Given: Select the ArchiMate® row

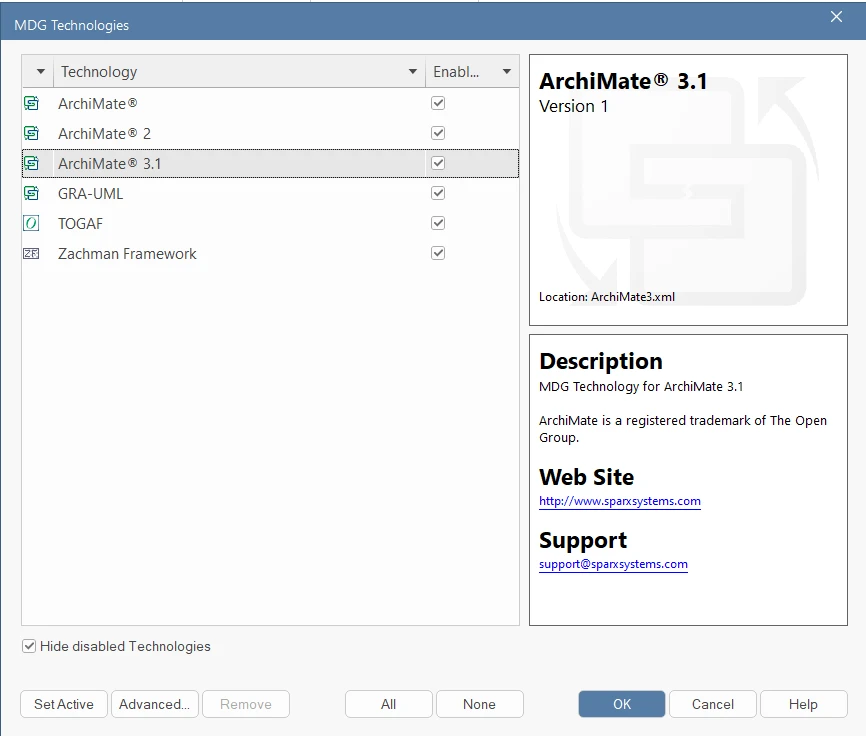Looking at the screenshot, I should (x=270, y=103).
